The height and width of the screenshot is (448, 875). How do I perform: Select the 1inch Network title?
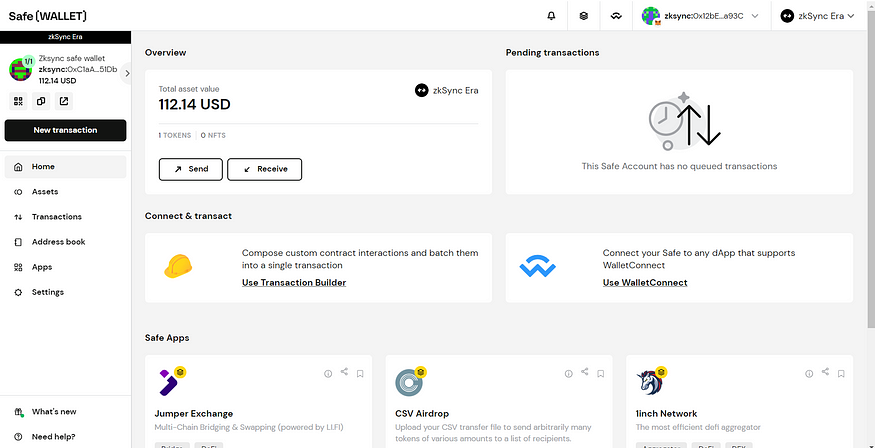click(666, 414)
